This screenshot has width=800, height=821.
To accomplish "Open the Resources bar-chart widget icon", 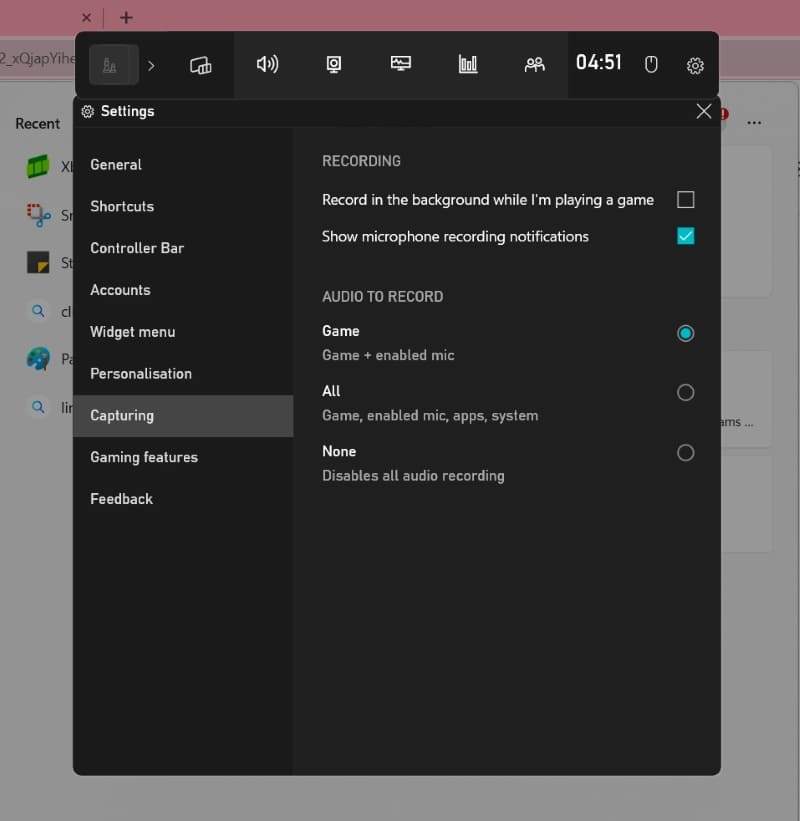I will [x=468, y=65].
